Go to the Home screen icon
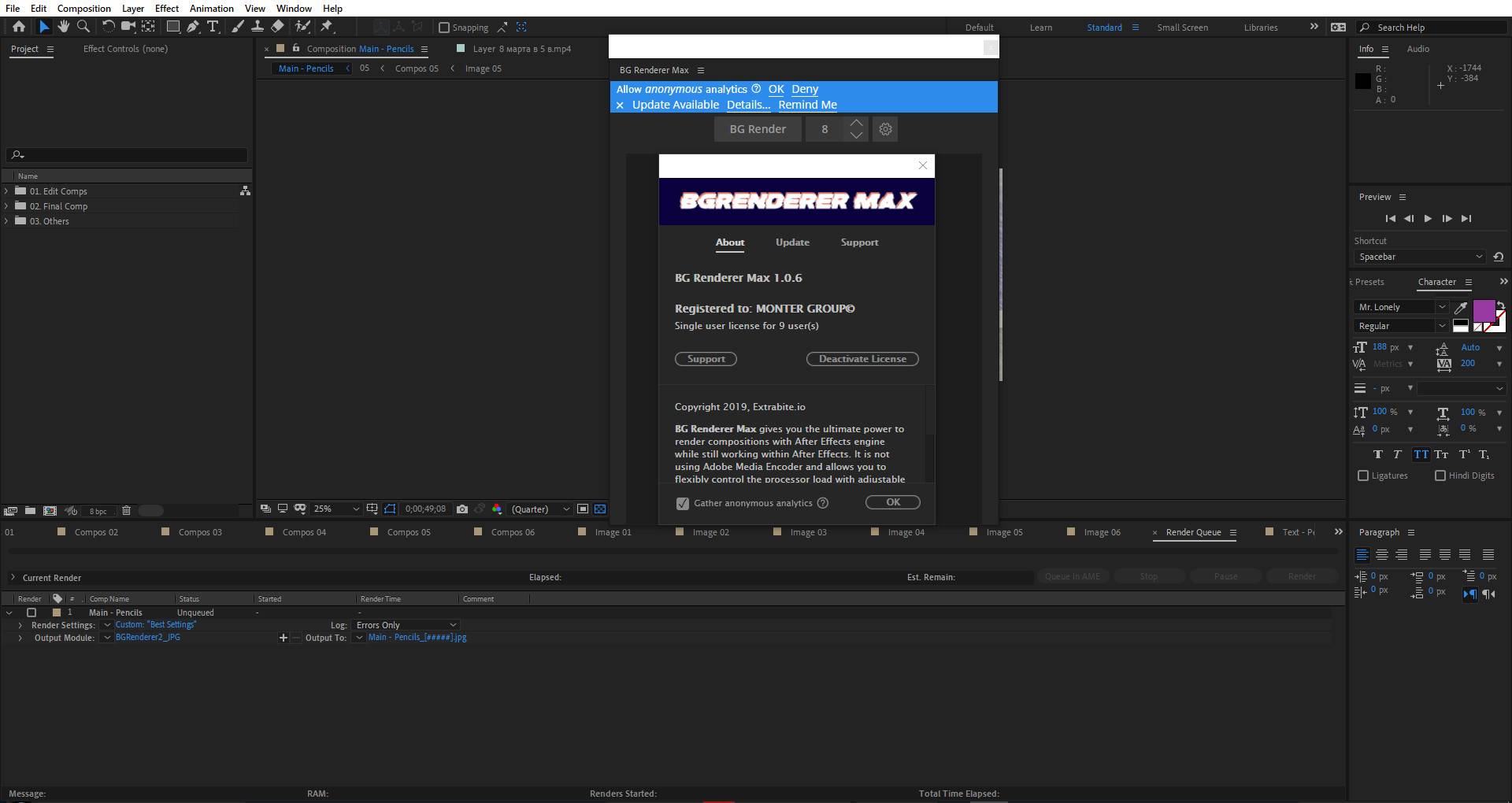Viewport: 1512px width, 803px height. 19,27
